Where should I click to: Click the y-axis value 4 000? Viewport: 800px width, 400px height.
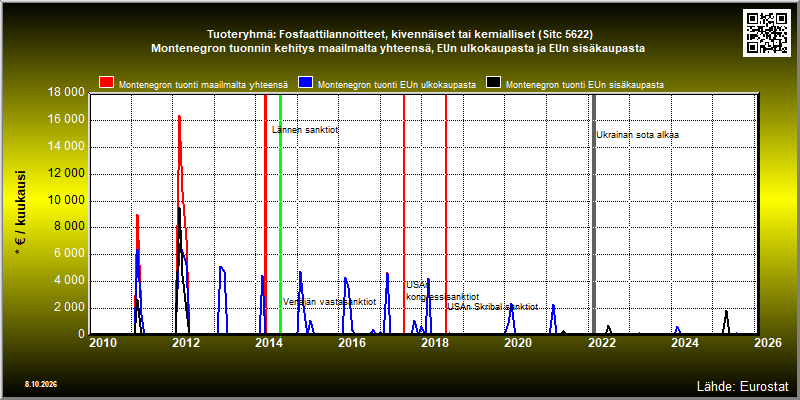[69, 281]
